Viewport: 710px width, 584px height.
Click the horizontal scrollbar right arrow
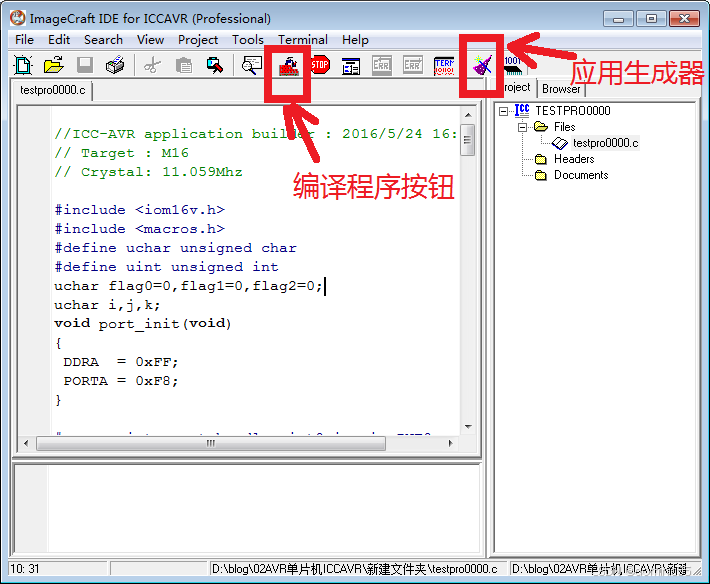pos(450,443)
